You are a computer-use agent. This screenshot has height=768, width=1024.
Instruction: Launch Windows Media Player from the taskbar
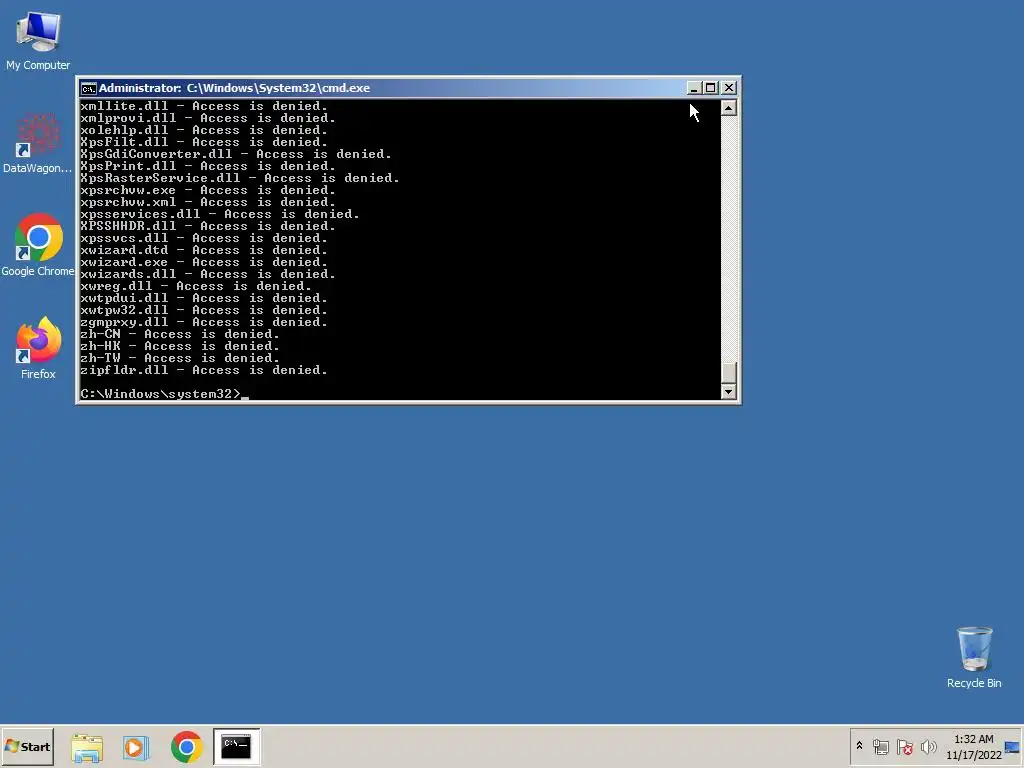point(136,747)
